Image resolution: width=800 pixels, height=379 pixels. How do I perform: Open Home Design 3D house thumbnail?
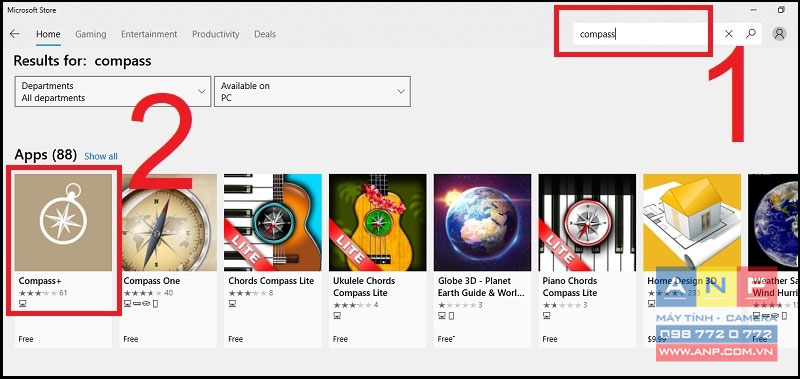click(x=692, y=222)
